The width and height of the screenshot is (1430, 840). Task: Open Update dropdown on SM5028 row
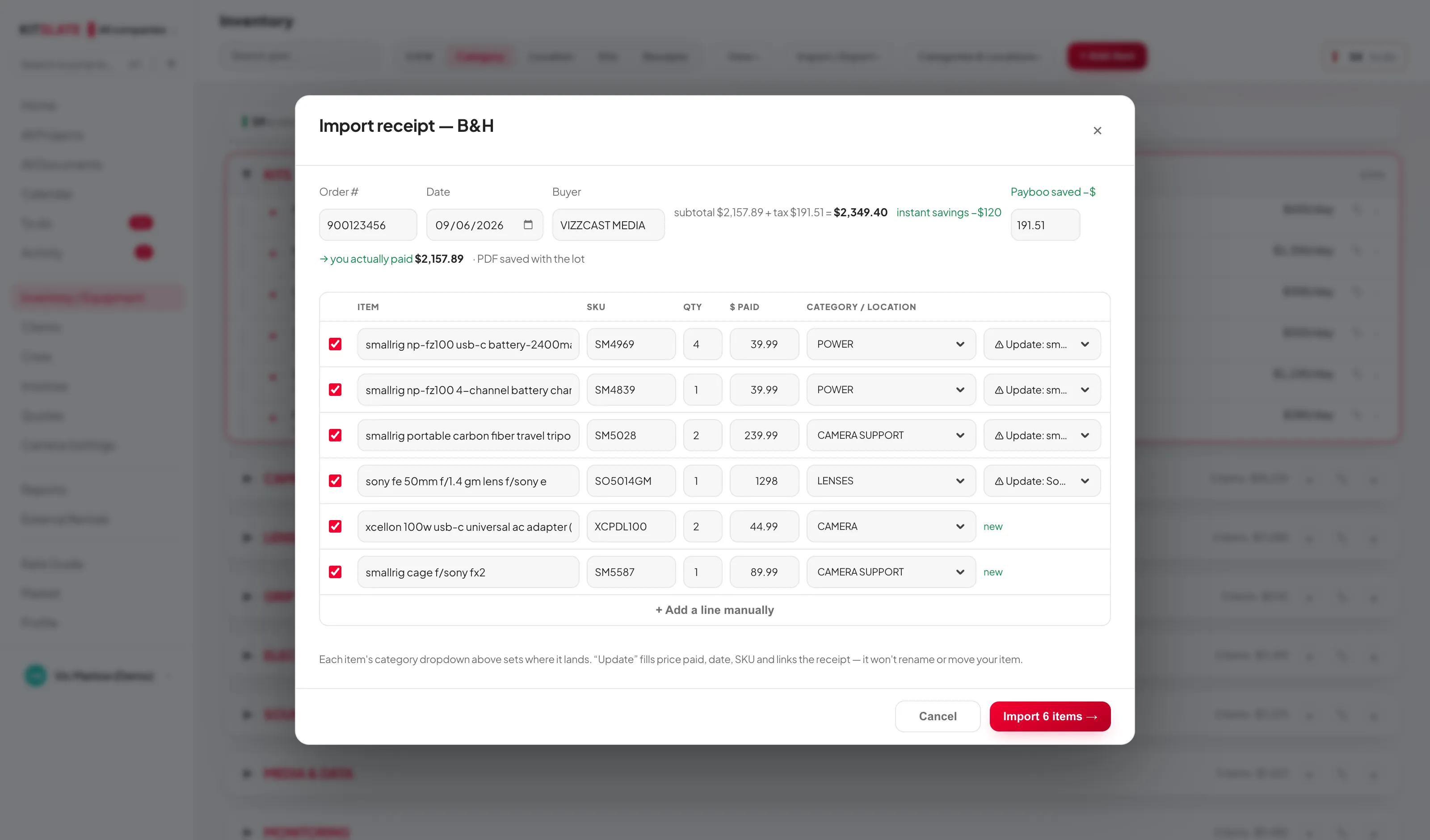[x=1042, y=435]
